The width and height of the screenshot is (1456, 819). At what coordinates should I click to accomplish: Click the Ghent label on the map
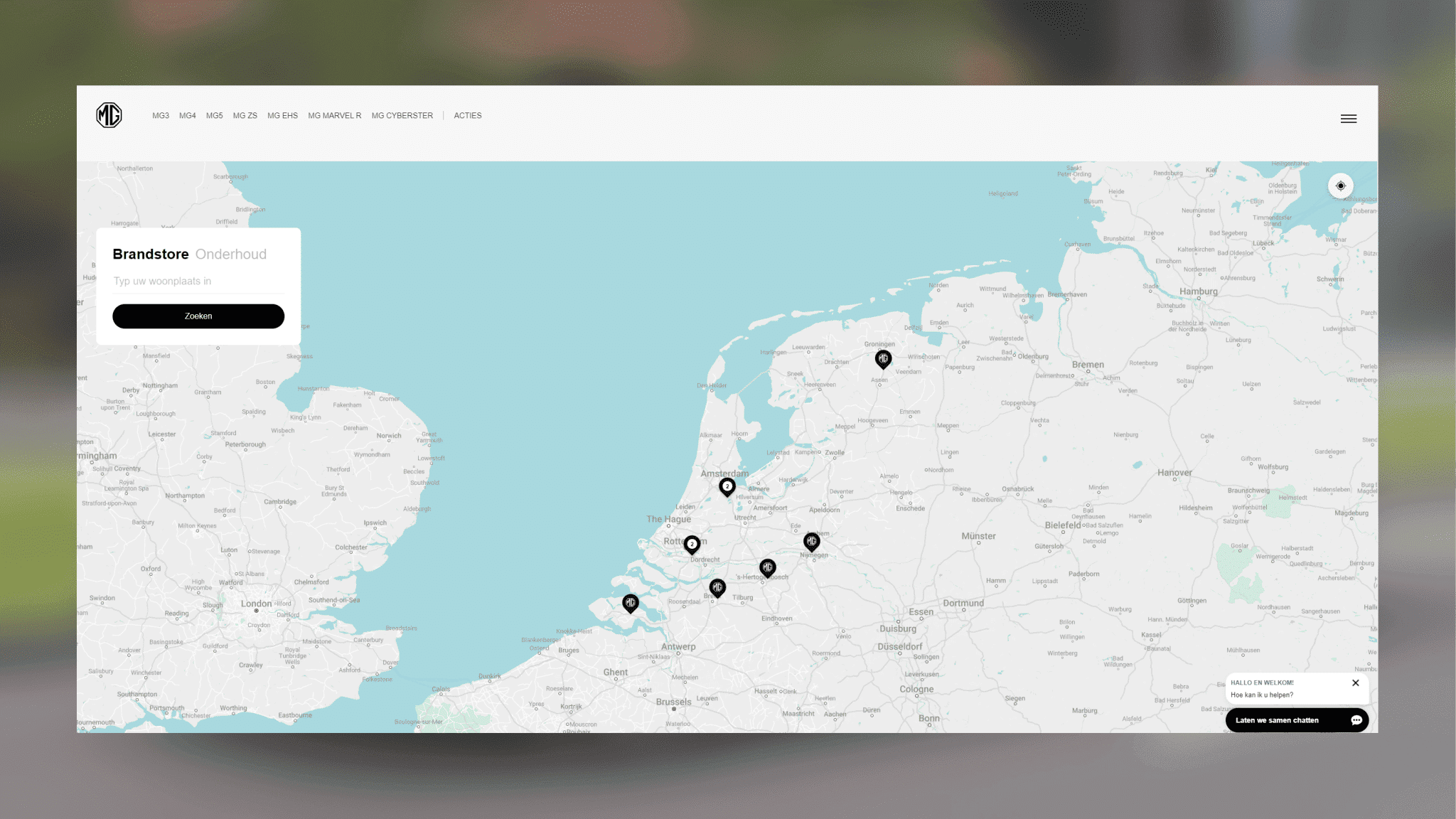point(616,672)
